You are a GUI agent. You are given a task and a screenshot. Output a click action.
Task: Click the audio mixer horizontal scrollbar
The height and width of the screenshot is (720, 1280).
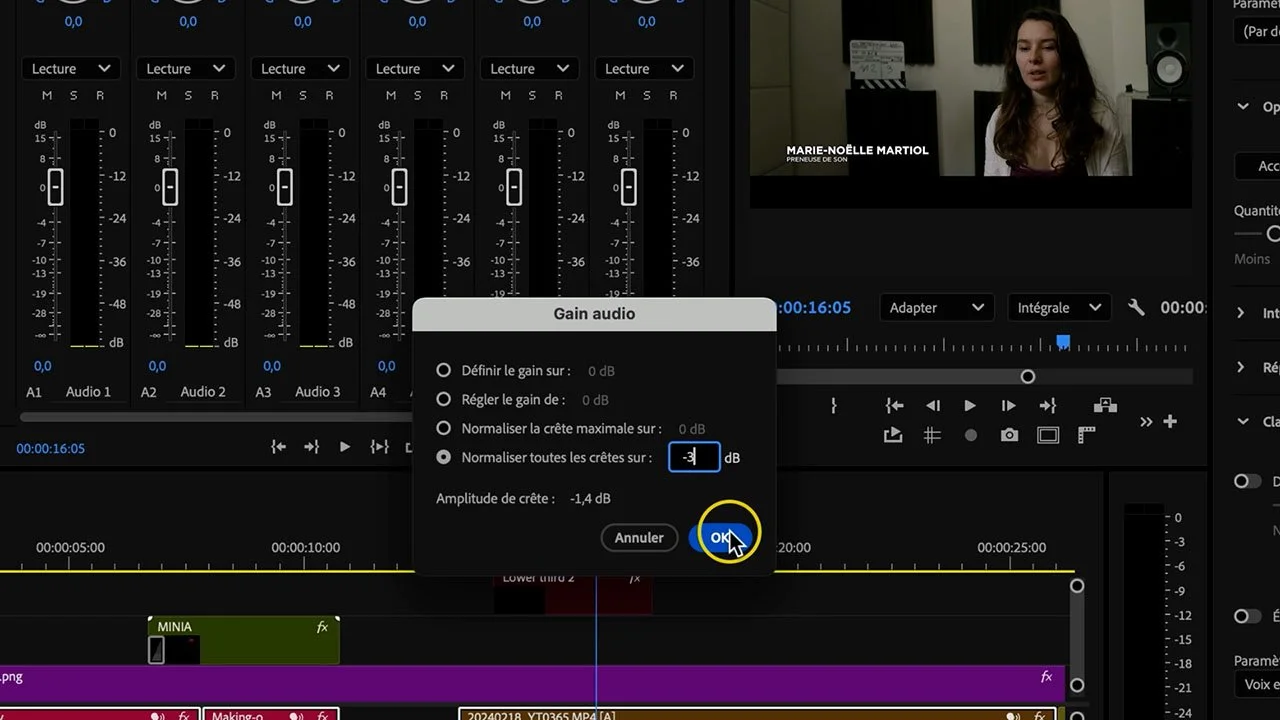[x=215, y=416]
